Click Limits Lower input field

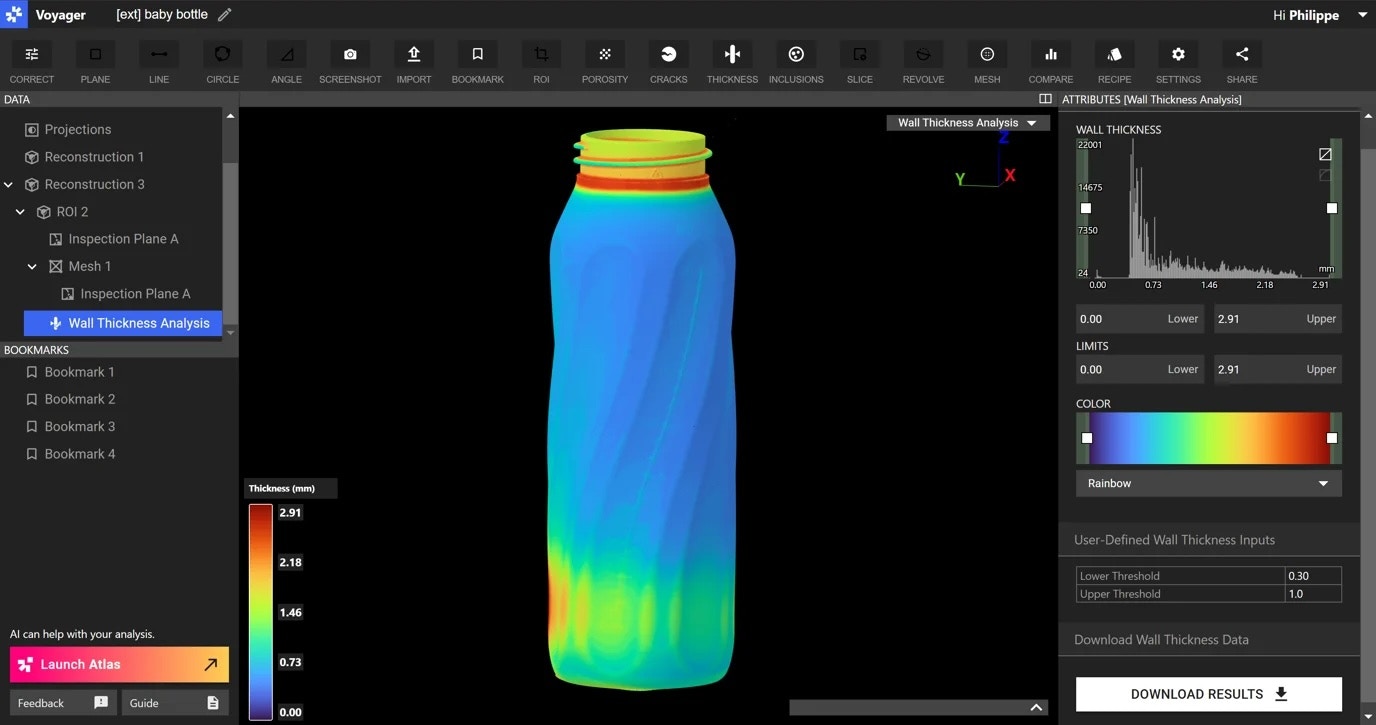tap(1141, 369)
